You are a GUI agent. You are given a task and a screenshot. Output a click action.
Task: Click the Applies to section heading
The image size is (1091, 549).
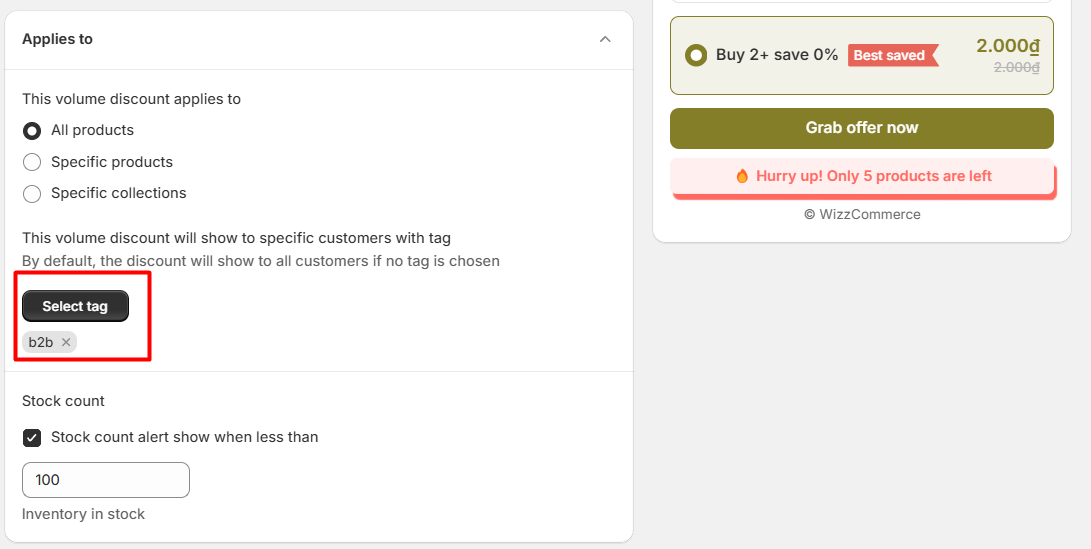click(x=57, y=39)
